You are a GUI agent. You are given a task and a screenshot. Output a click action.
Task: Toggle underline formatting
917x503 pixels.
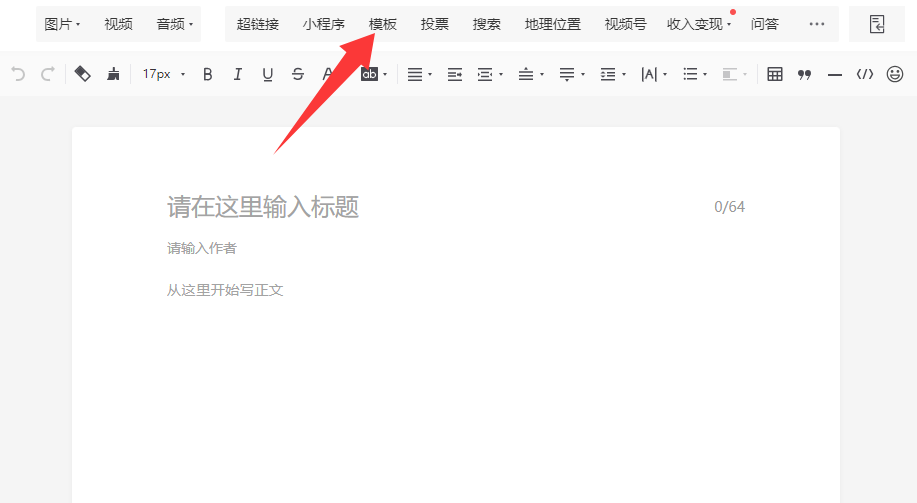pyautogui.click(x=268, y=74)
